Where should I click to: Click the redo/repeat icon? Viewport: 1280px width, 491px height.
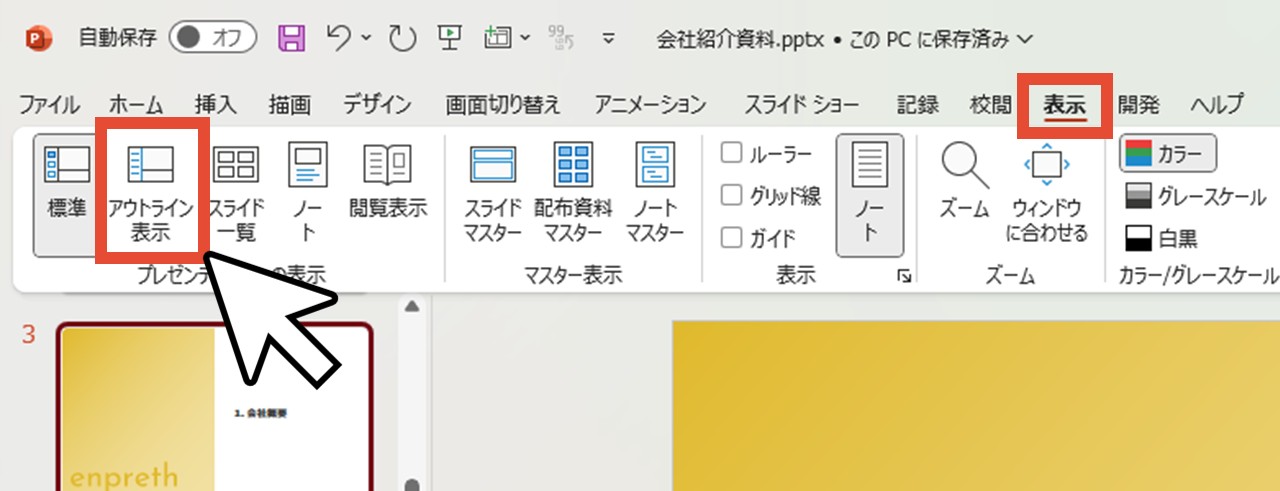point(401,39)
